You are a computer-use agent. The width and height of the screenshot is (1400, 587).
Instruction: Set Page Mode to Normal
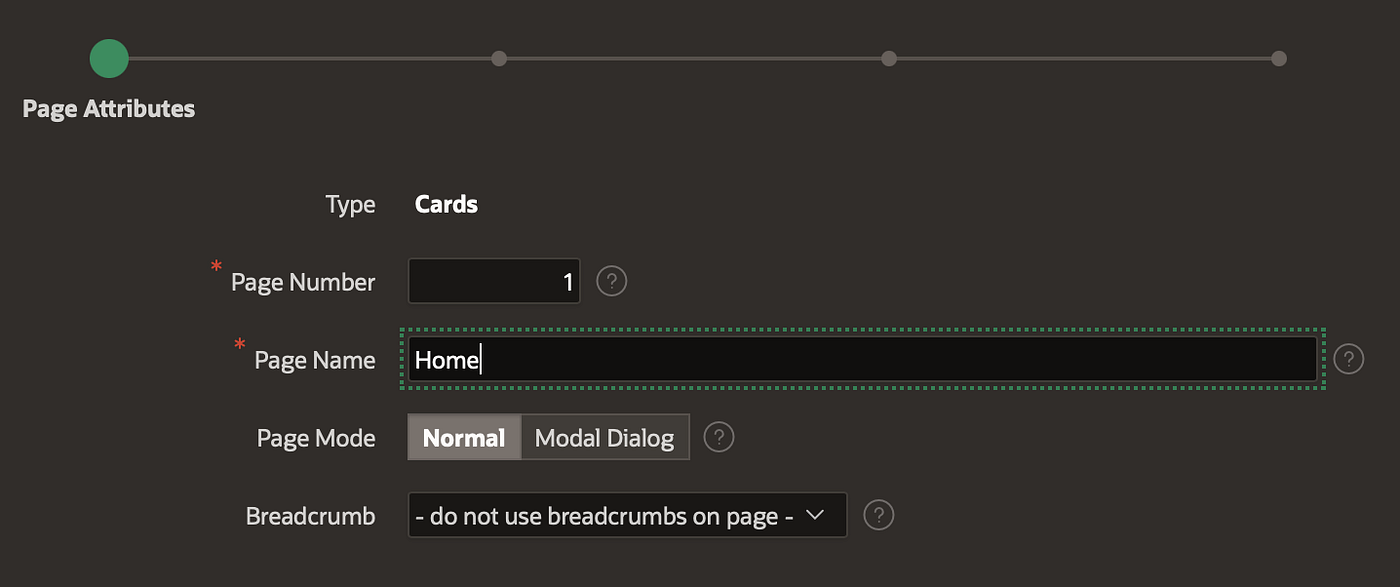pyautogui.click(x=464, y=437)
